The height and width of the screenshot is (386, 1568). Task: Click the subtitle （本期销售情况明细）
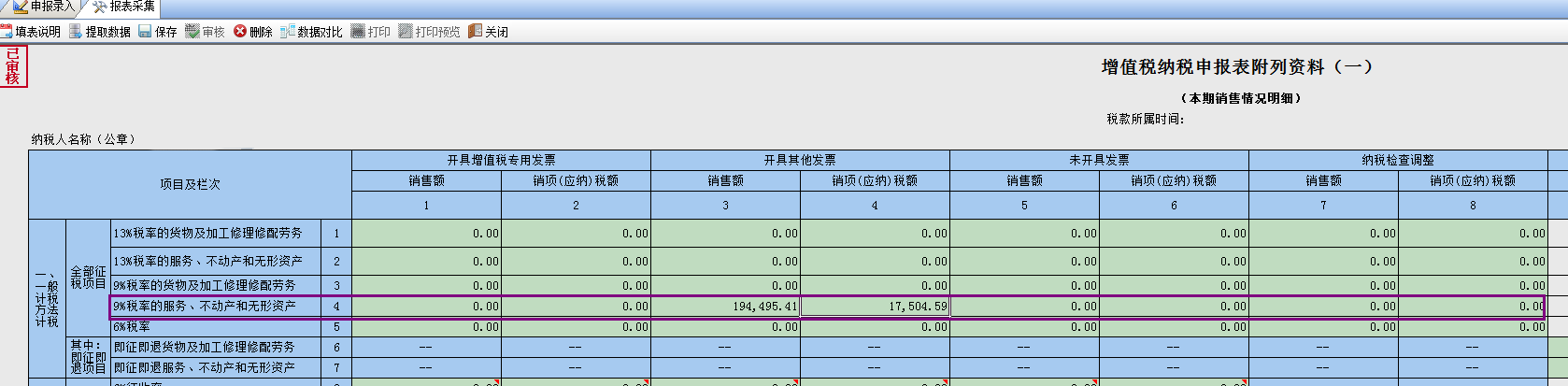pyautogui.click(x=1241, y=98)
